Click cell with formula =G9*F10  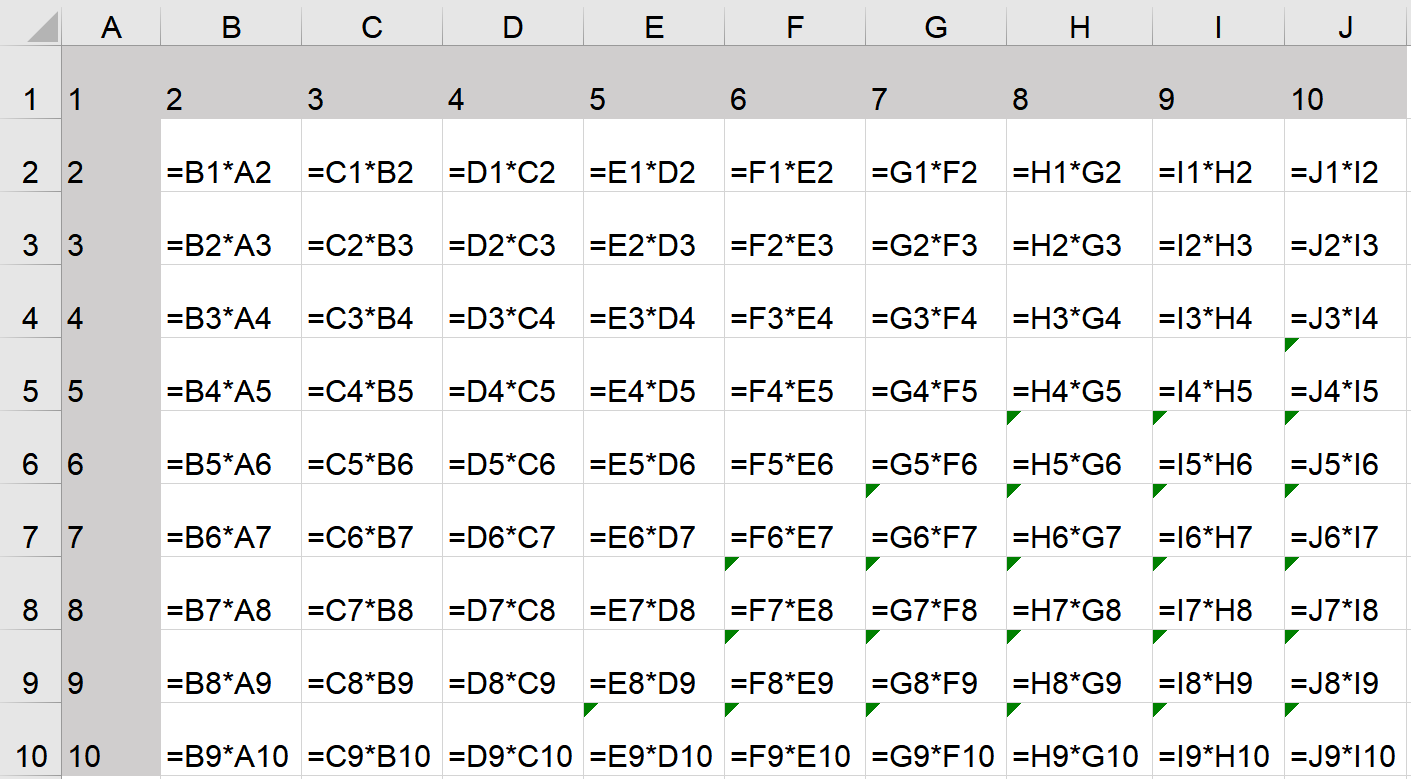936,739
